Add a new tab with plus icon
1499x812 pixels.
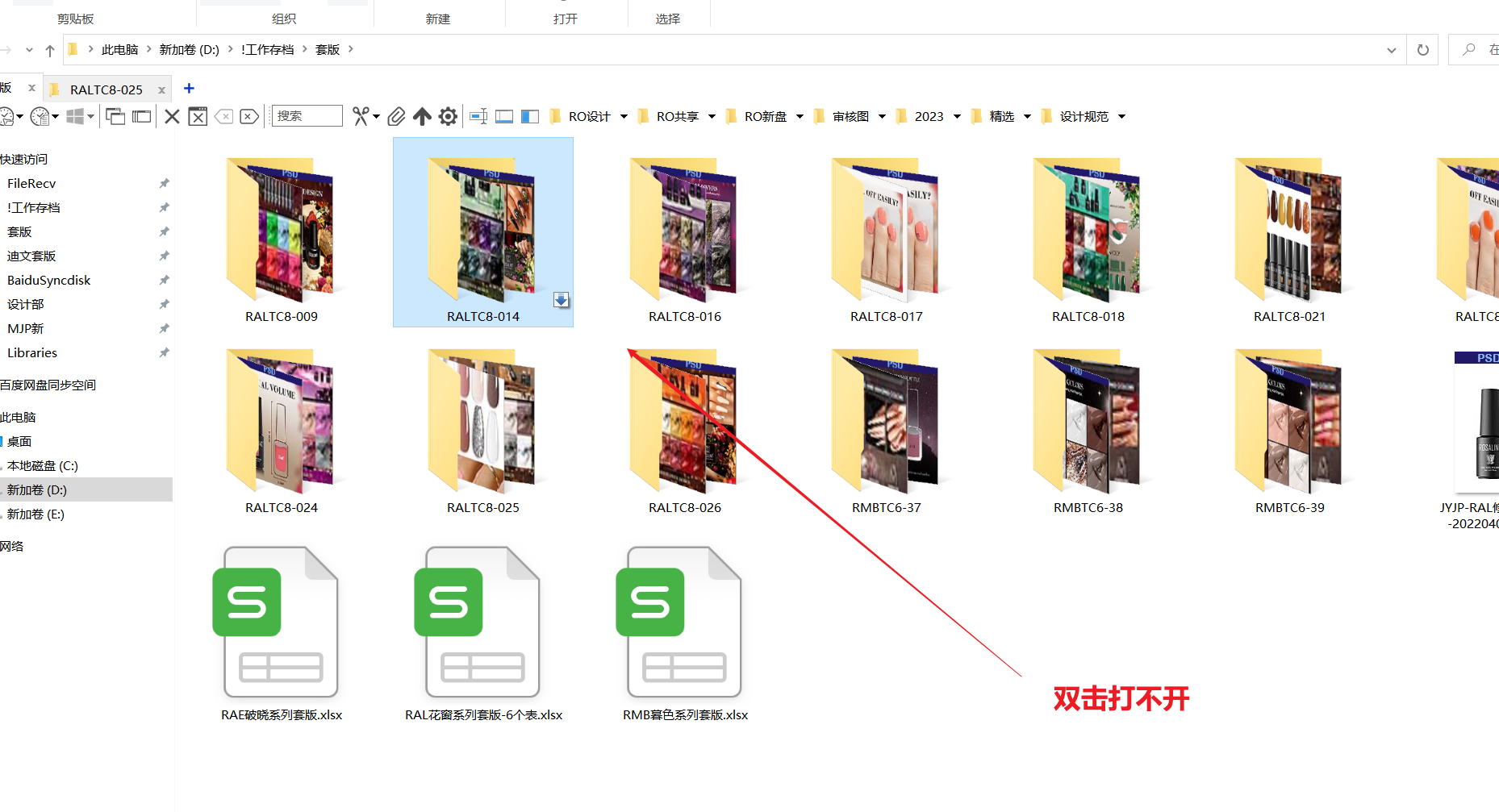[x=189, y=89]
